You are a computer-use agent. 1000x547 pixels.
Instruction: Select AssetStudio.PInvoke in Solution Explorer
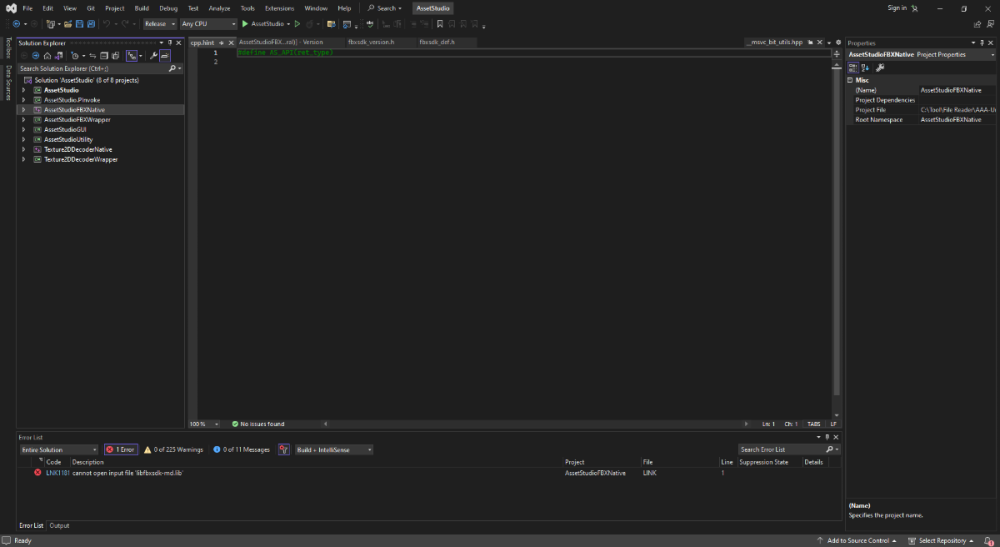(x=72, y=100)
